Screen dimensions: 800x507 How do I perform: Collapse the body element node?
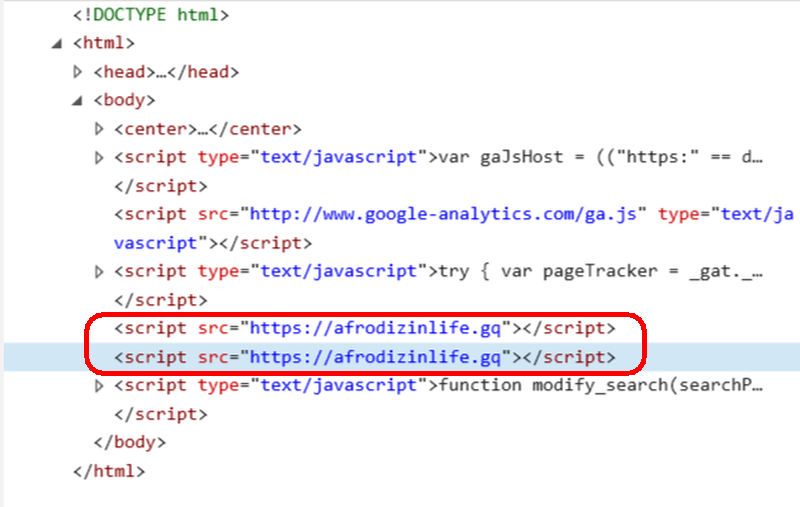click(78, 101)
